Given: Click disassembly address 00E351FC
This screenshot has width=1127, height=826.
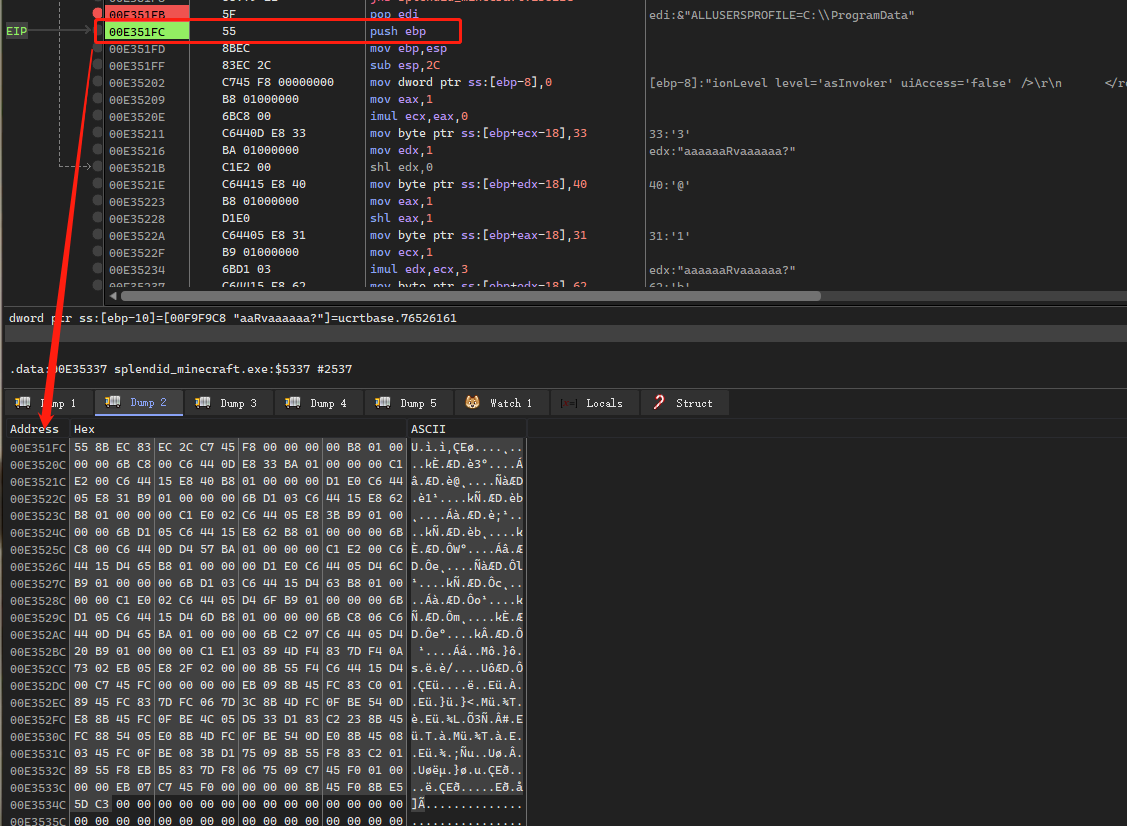Looking at the screenshot, I should click(137, 32).
